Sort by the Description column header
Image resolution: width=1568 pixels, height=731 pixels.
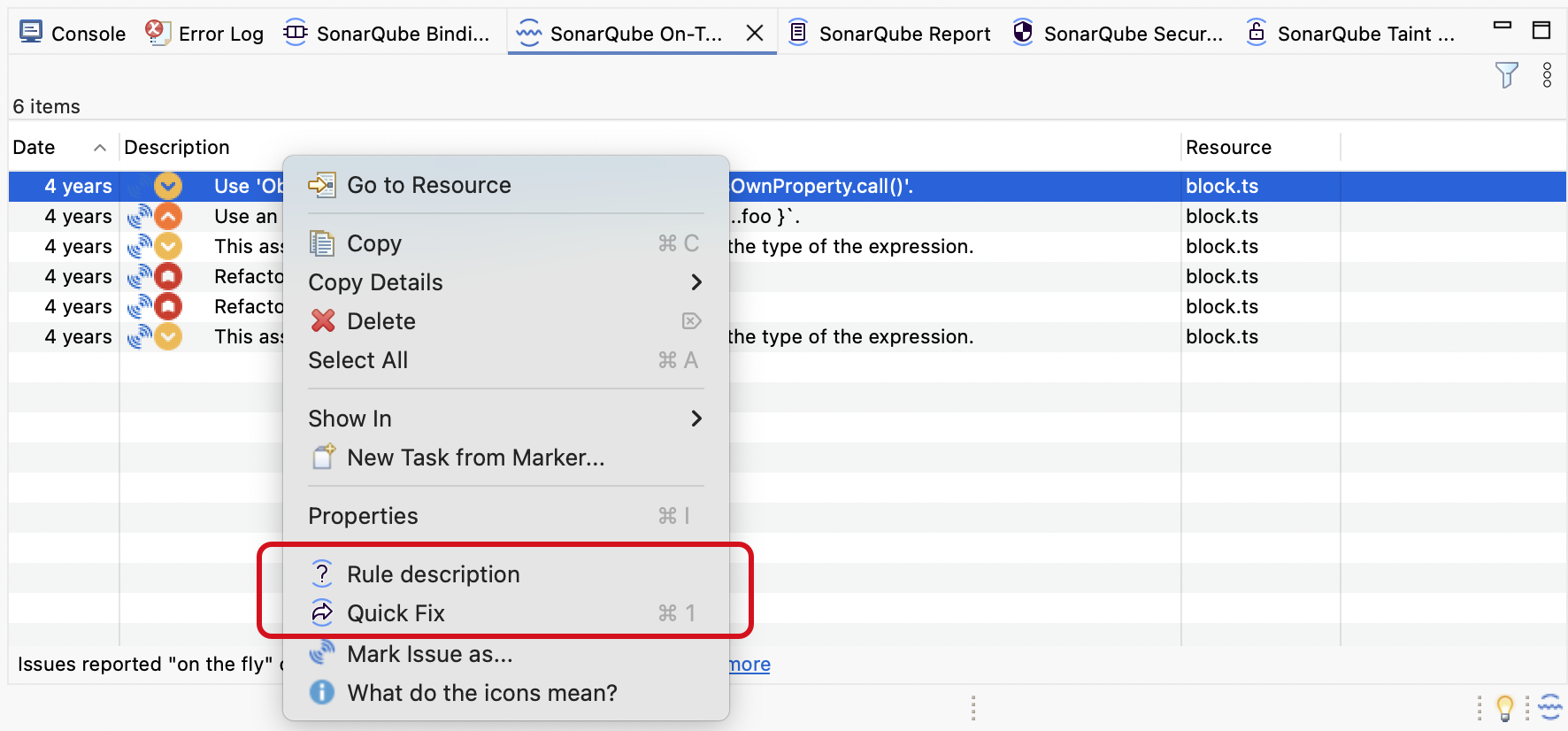tap(177, 147)
